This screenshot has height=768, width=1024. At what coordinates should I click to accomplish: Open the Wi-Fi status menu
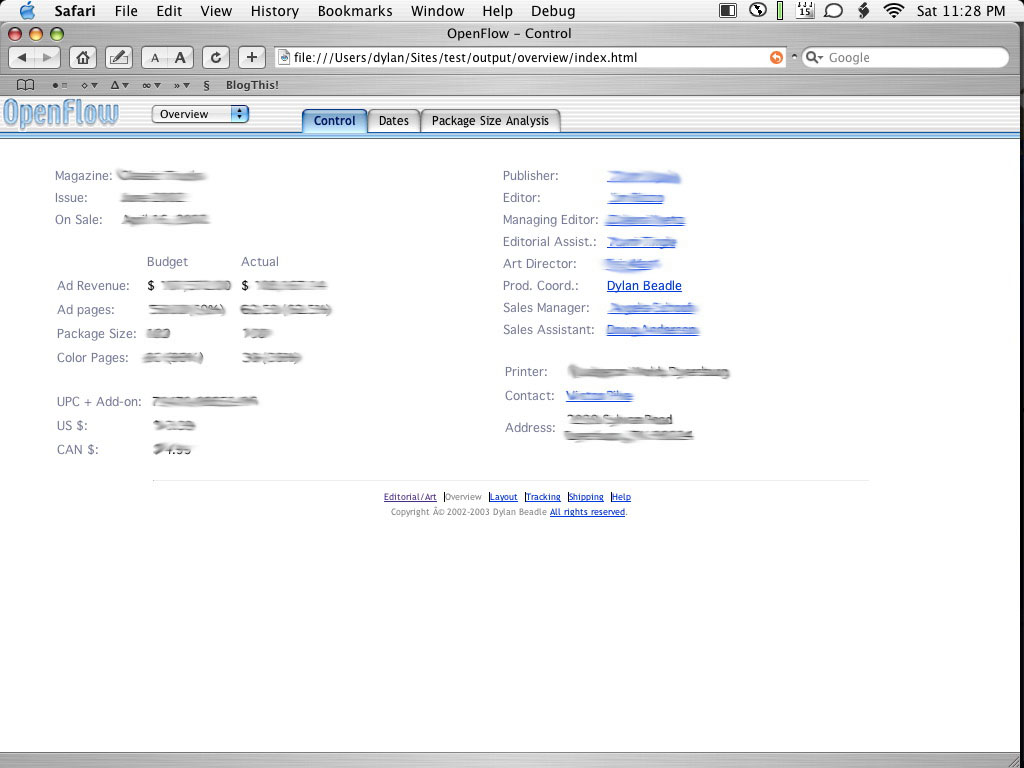893,11
